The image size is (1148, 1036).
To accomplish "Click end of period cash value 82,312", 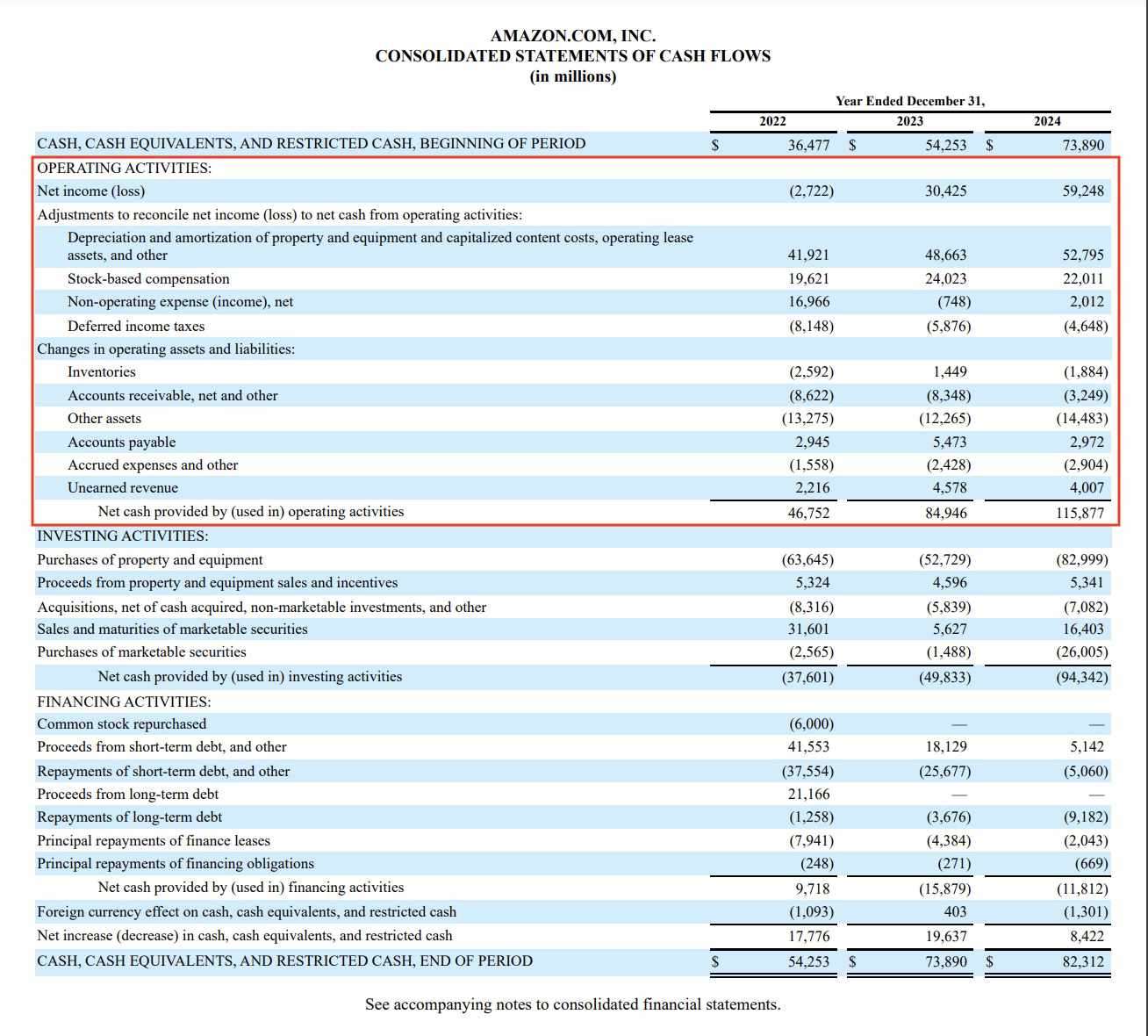I will pyautogui.click(x=1083, y=962).
